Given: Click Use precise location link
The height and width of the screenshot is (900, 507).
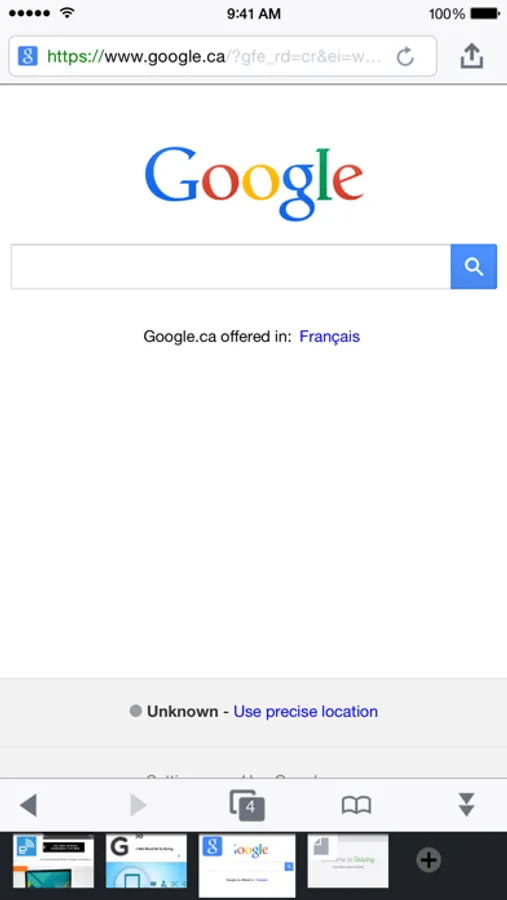Looking at the screenshot, I should point(305,712).
